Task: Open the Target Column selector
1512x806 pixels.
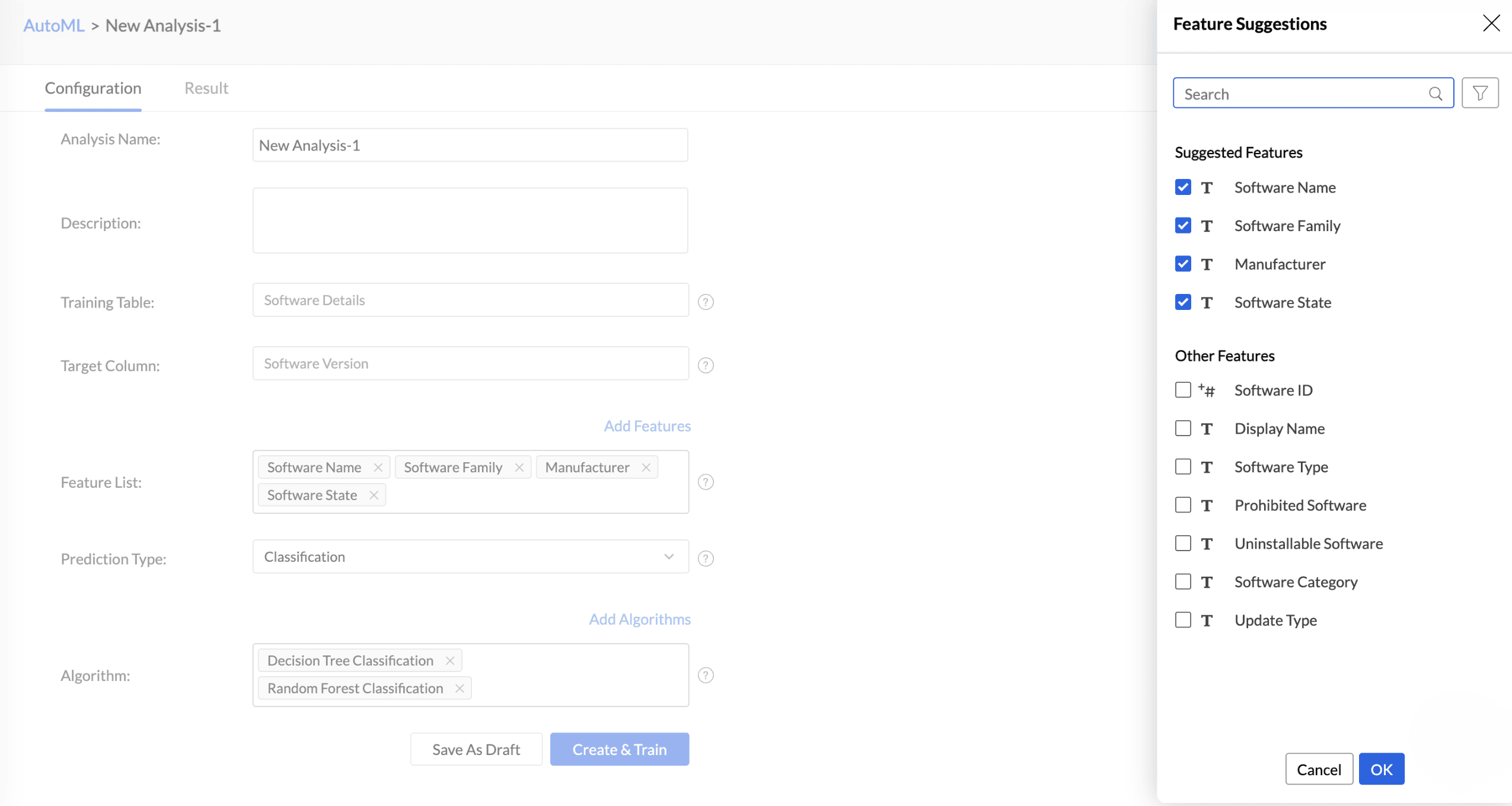Action: [x=470, y=363]
